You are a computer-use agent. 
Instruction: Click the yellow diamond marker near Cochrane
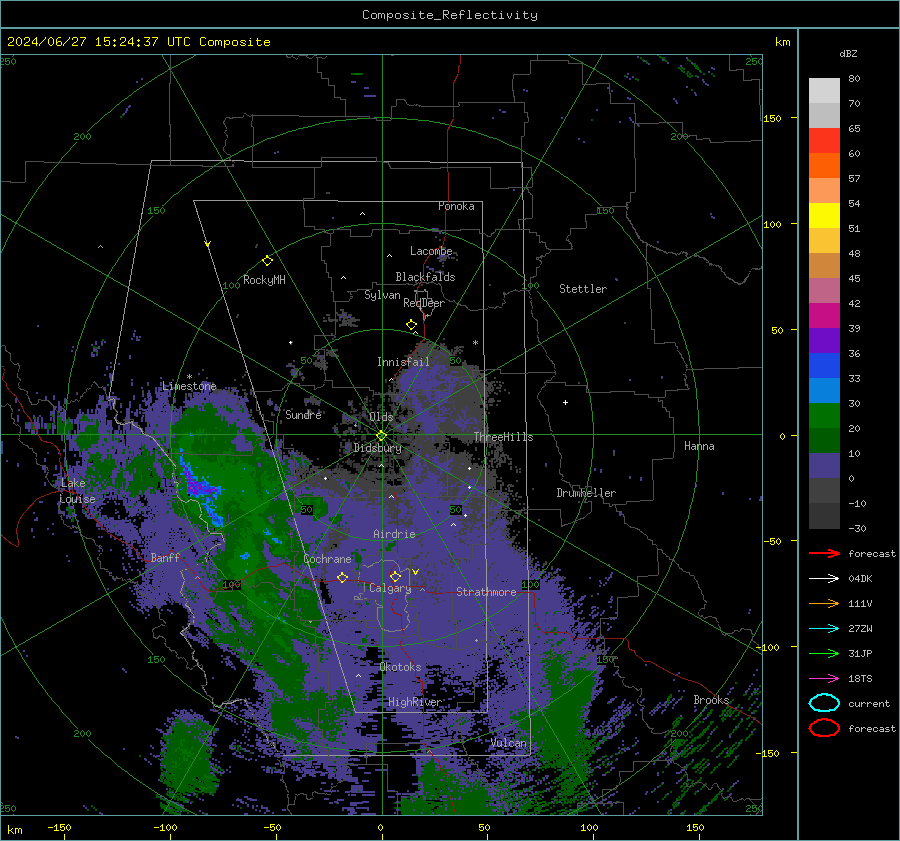[342, 577]
